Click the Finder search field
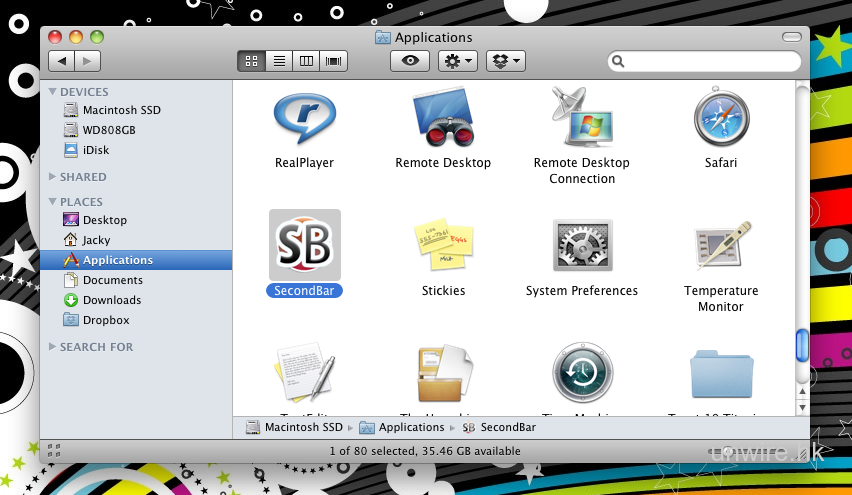852x495 pixels. point(711,61)
